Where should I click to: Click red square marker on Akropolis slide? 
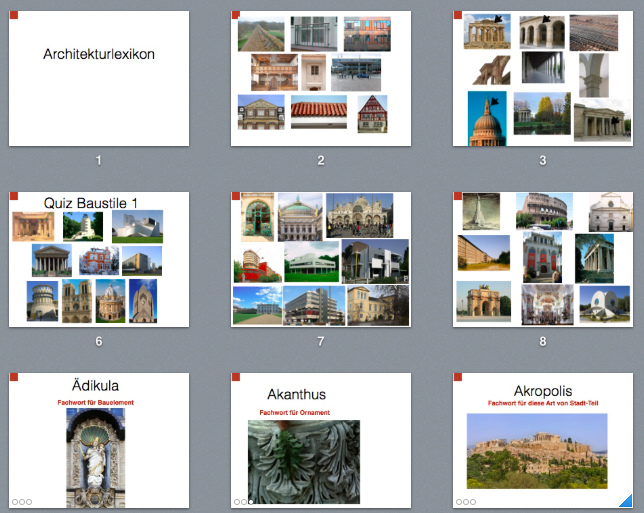tap(458, 377)
